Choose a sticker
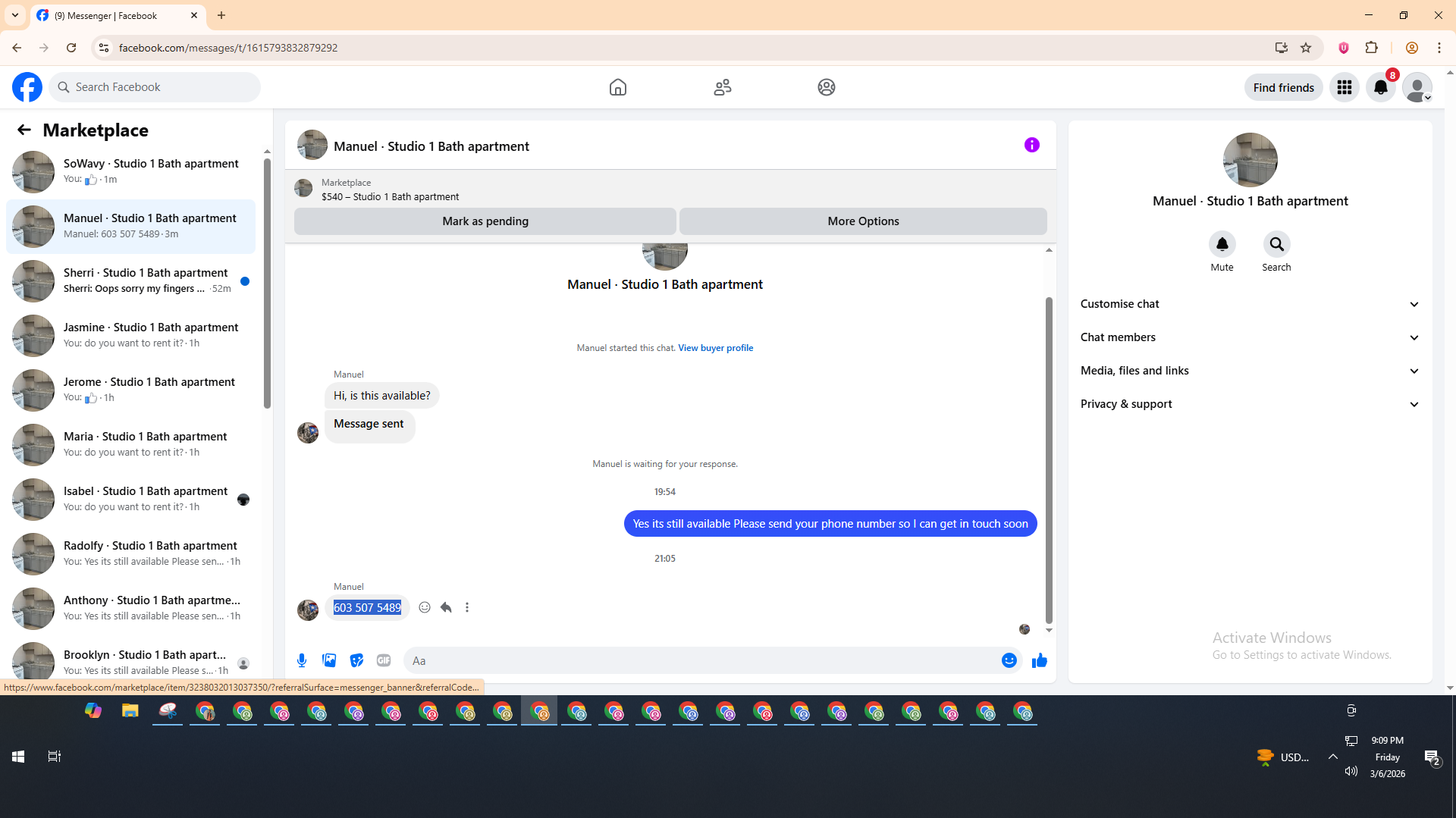 point(356,660)
